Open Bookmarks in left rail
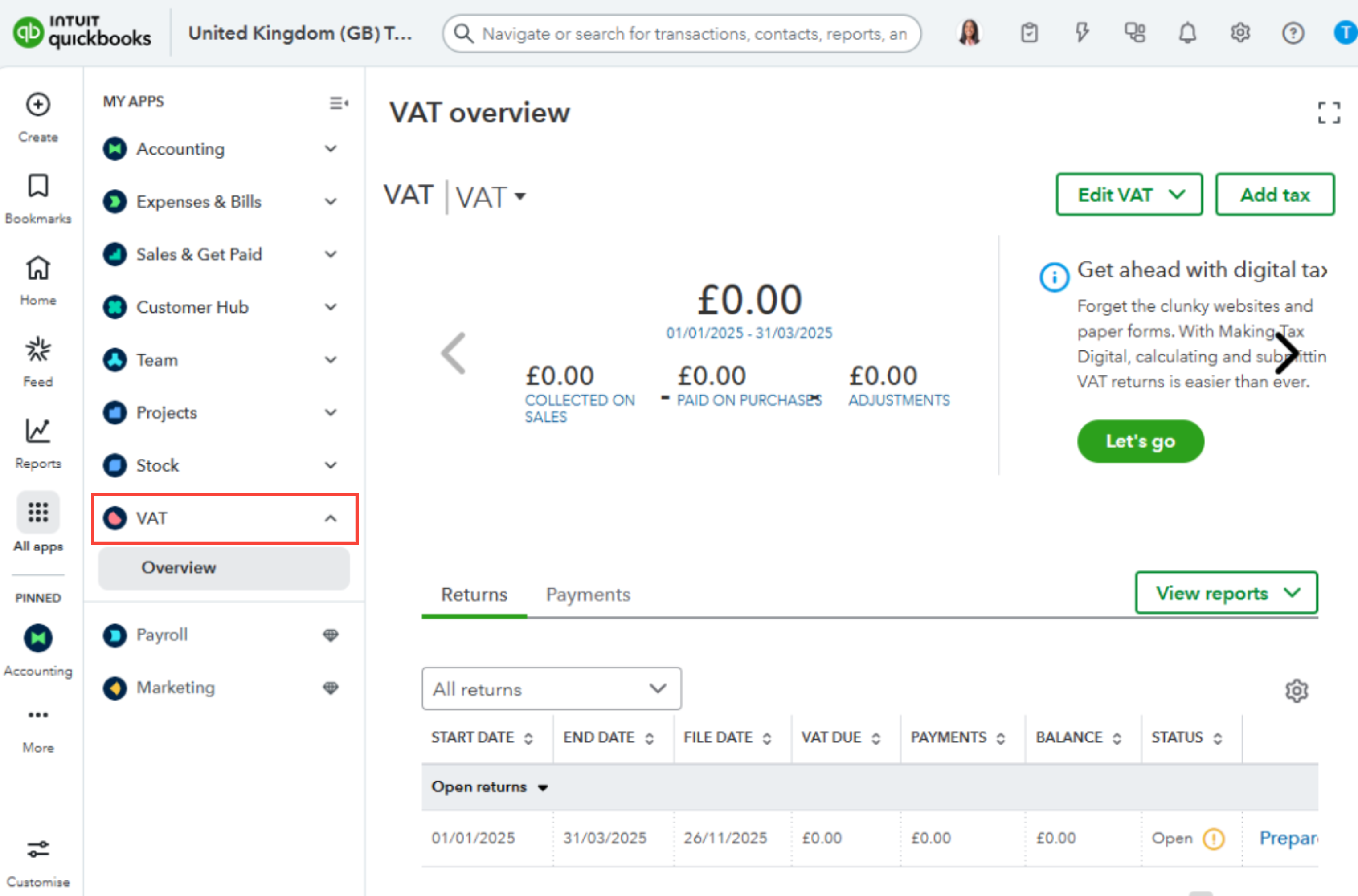Screen dimensions: 1358x896 click(38, 186)
